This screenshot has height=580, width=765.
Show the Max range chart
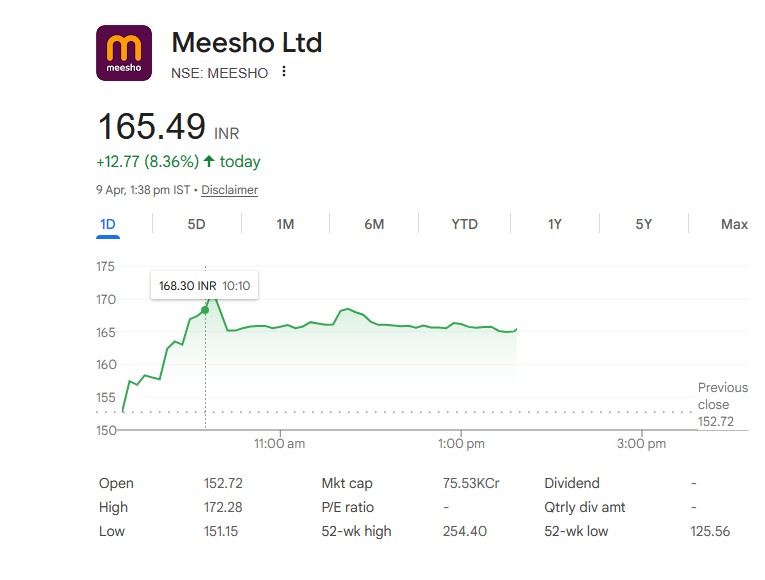734,224
